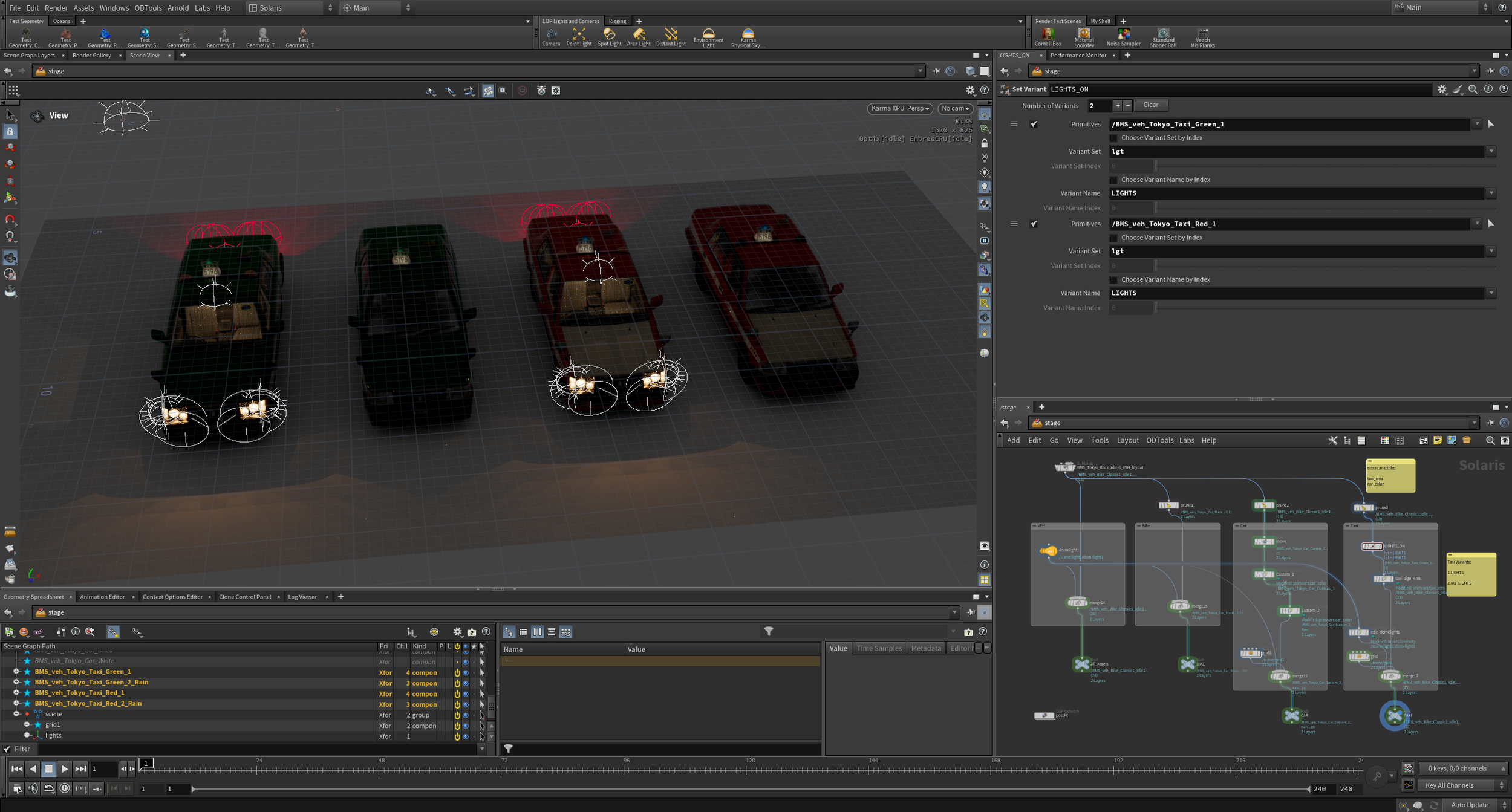The width and height of the screenshot is (1512, 812).
Task: Jump to last frame in playbar
Action: 80,769
